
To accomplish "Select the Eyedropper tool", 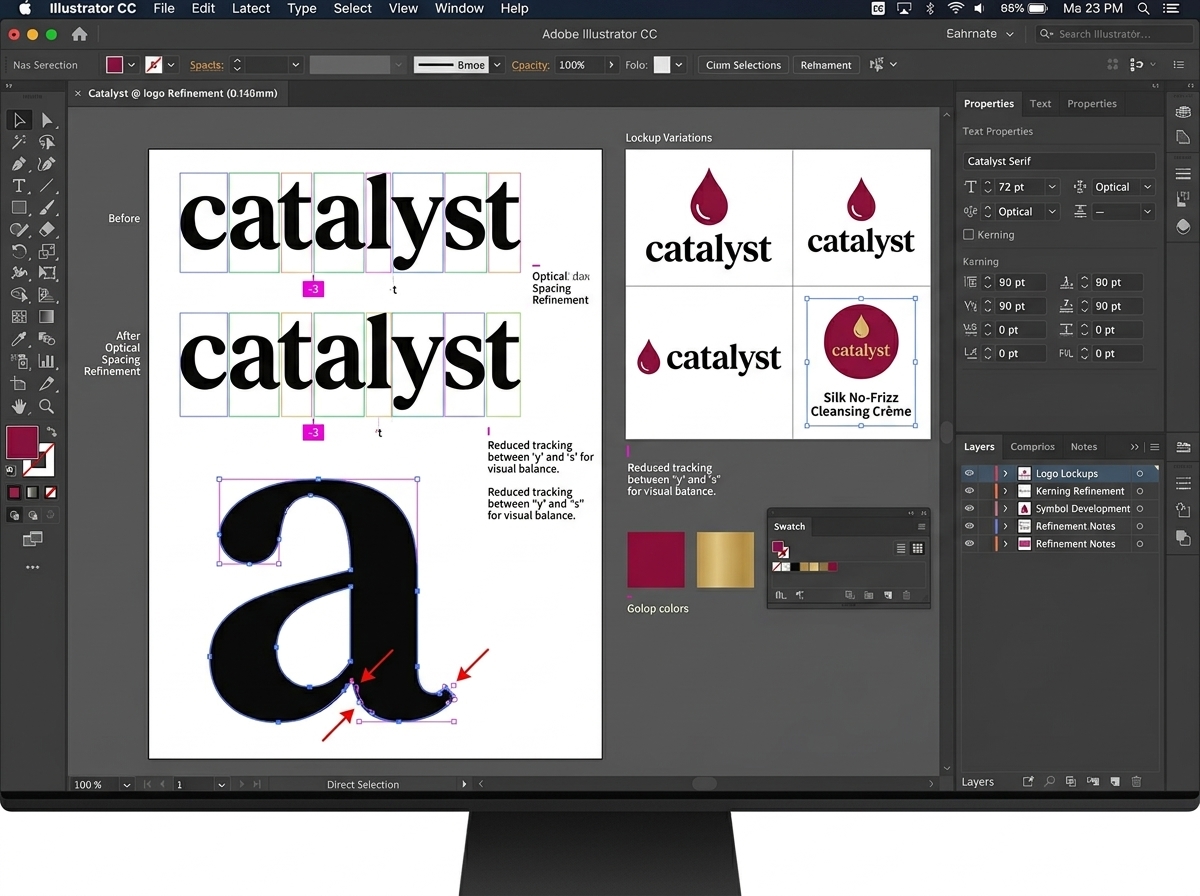I will [x=19, y=339].
